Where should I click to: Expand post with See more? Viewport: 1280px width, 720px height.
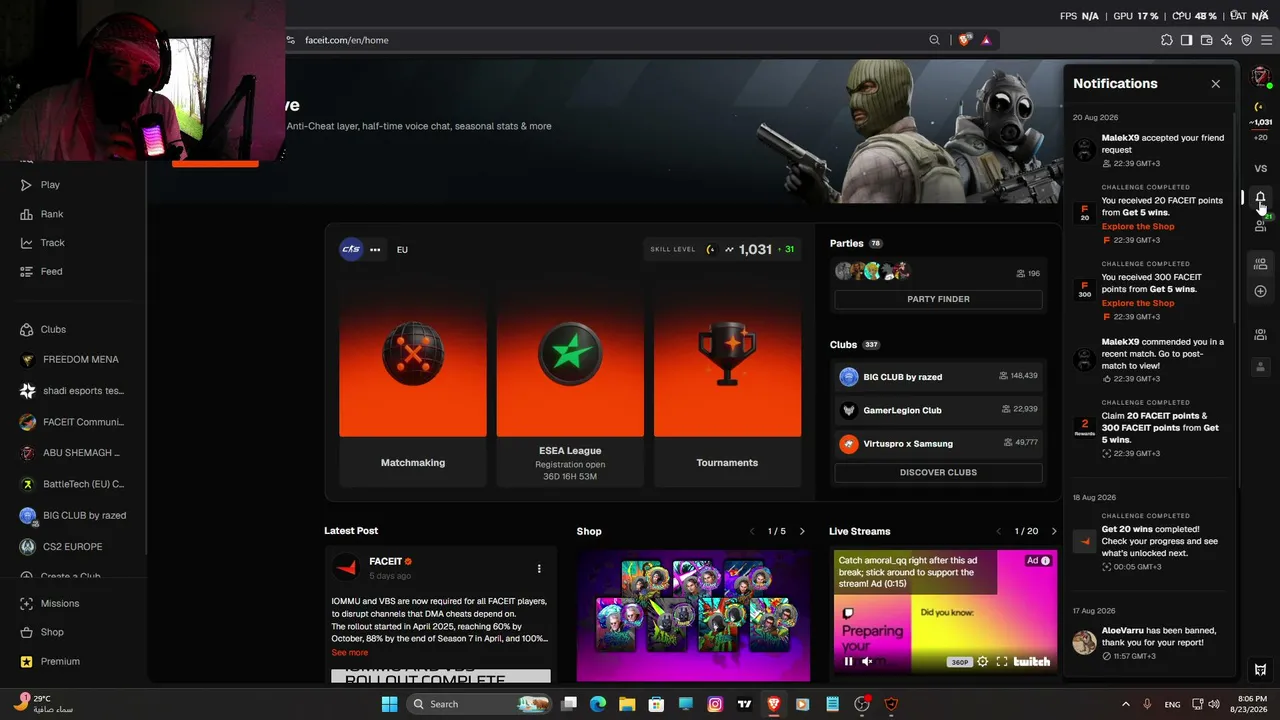coord(350,653)
